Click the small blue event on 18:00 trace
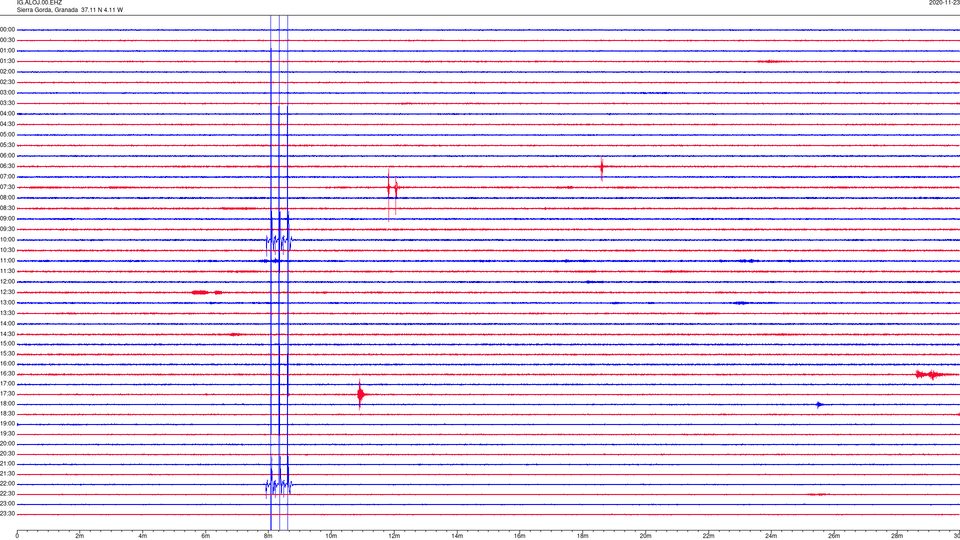 (819, 404)
